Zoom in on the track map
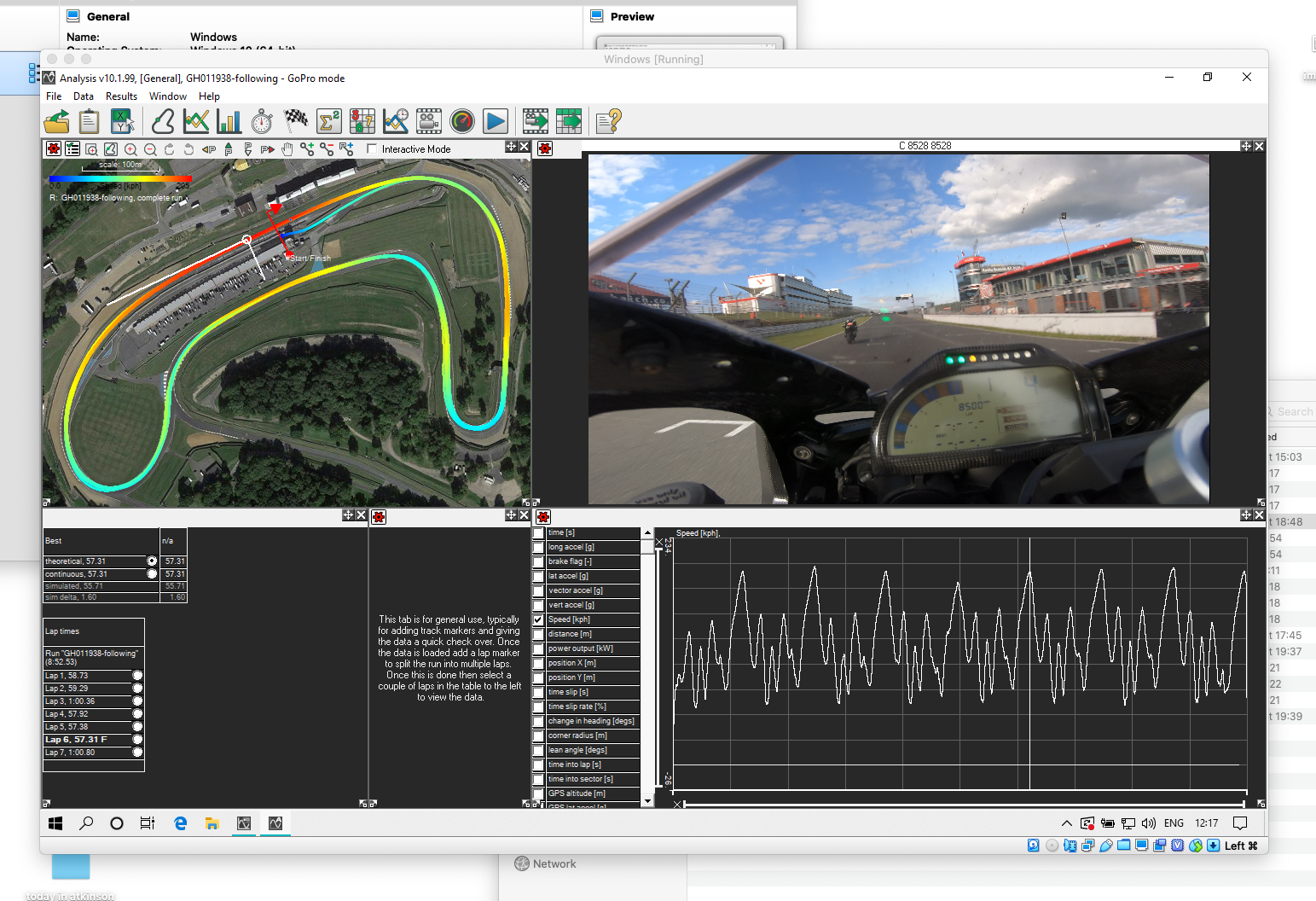Image resolution: width=1316 pixels, height=901 pixels. [130, 148]
